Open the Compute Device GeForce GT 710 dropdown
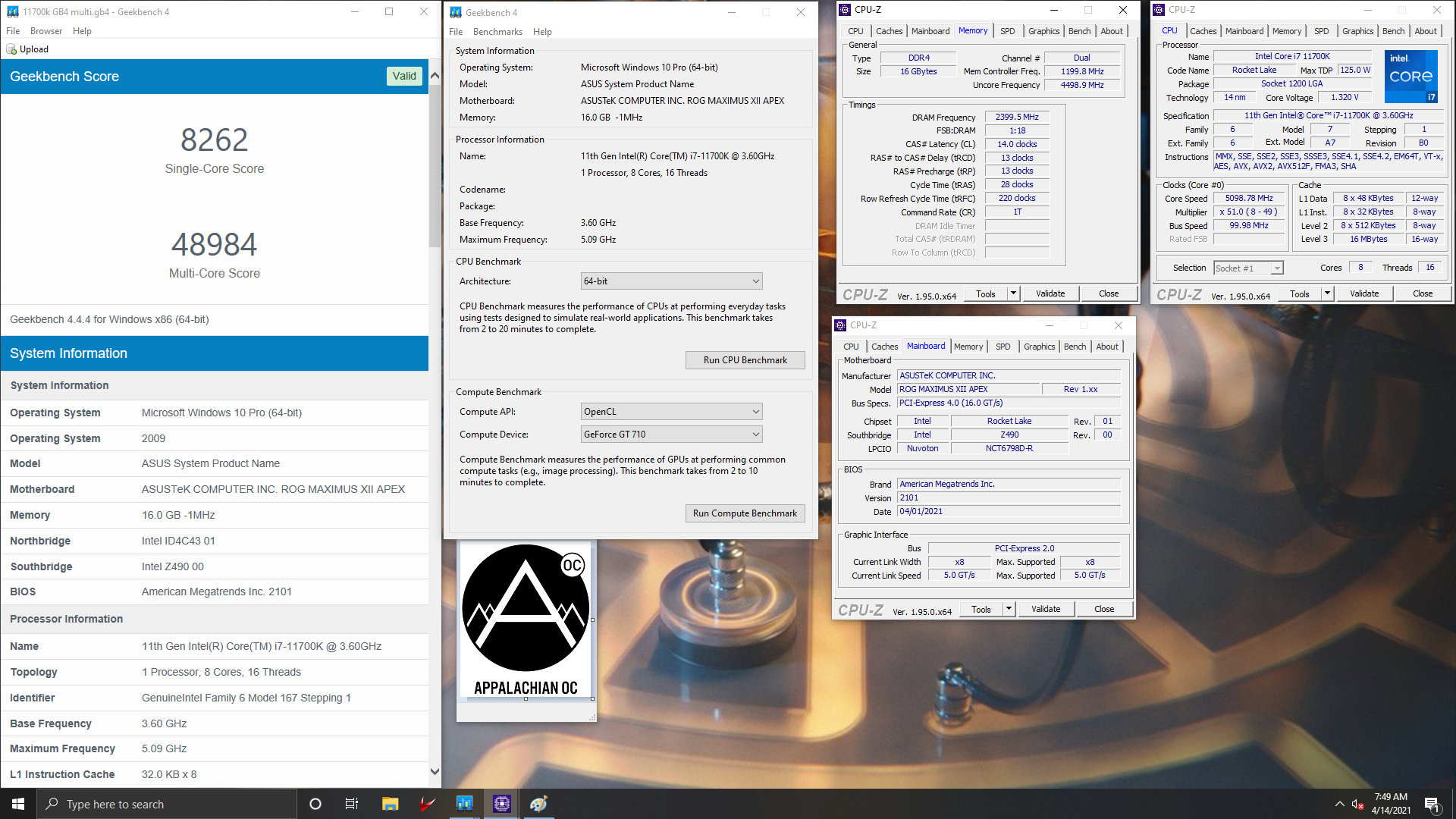The image size is (1456, 819). pos(671,435)
